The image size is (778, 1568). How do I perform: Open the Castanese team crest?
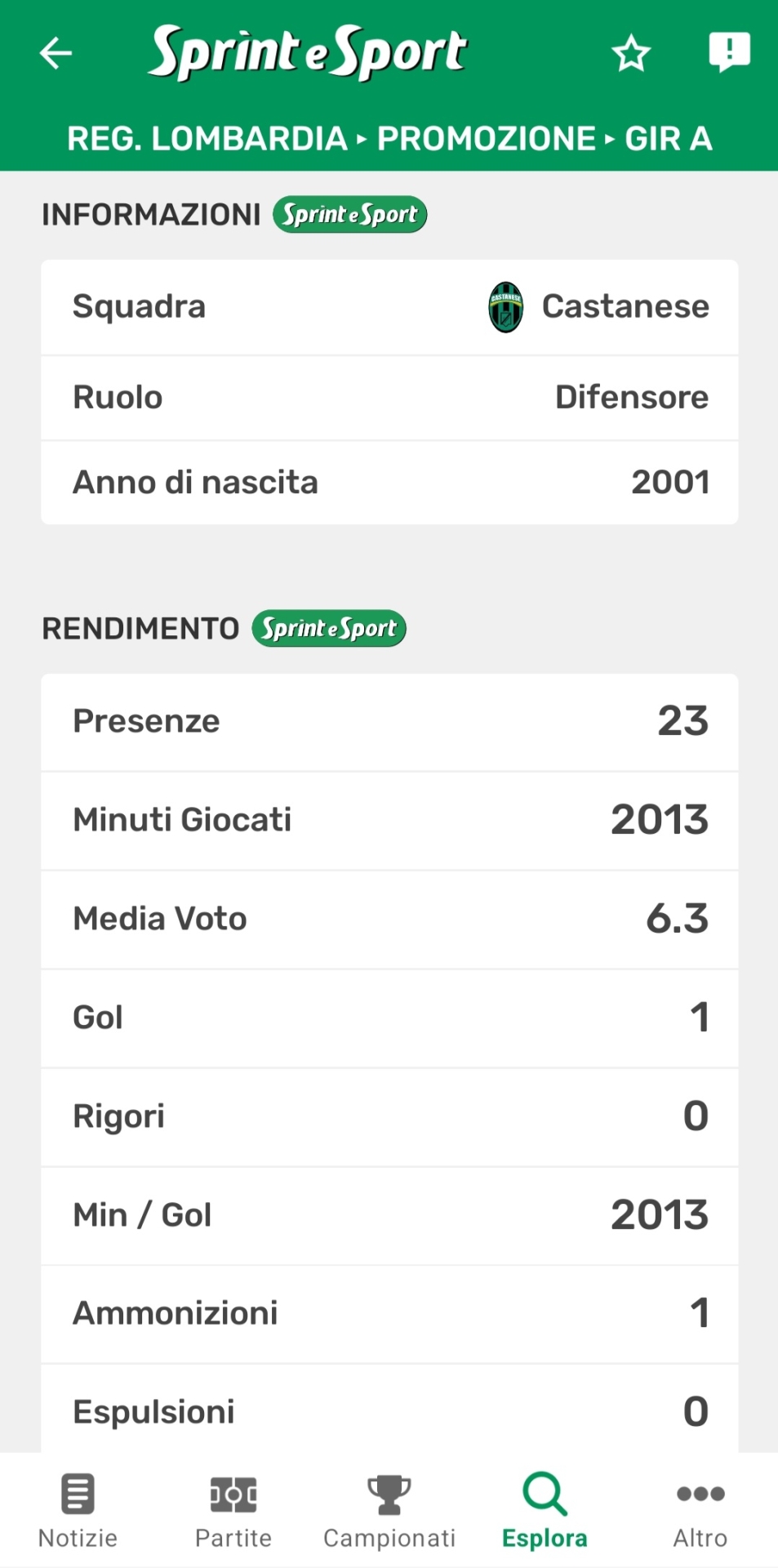(x=505, y=307)
